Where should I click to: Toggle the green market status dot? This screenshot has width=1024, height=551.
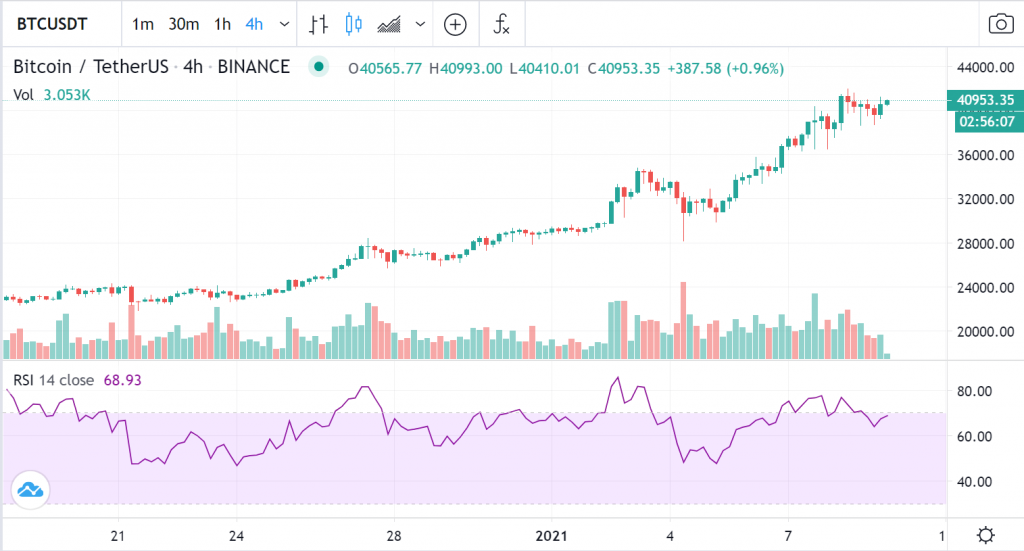pyautogui.click(x=318, y=67)
